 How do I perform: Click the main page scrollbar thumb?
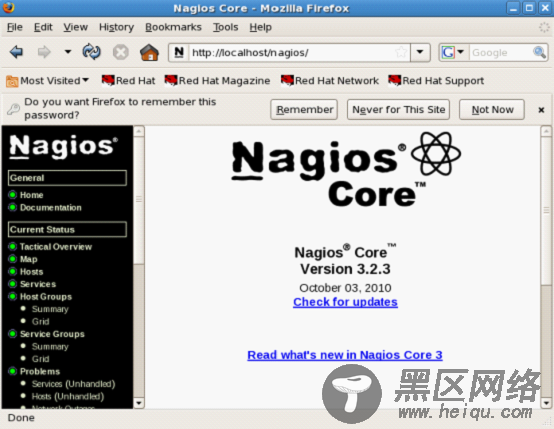click(x=546, y=210)
